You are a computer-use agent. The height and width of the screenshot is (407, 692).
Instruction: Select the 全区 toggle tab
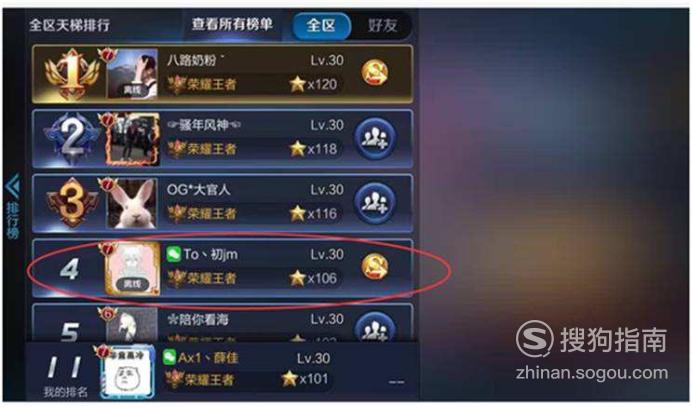(321, 25)
